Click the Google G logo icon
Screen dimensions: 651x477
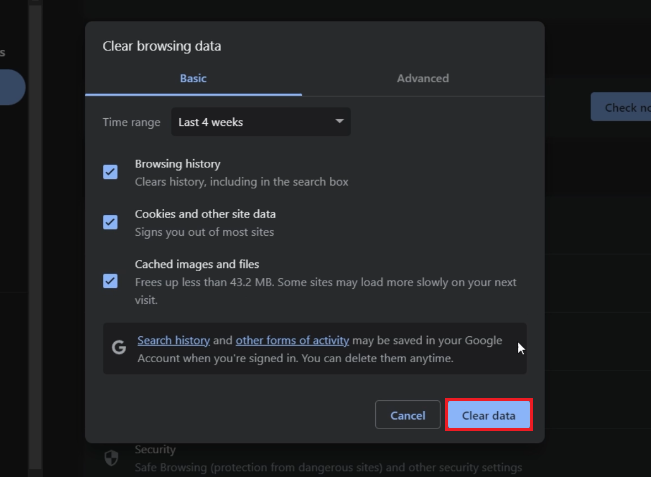[x=119, y=348]
